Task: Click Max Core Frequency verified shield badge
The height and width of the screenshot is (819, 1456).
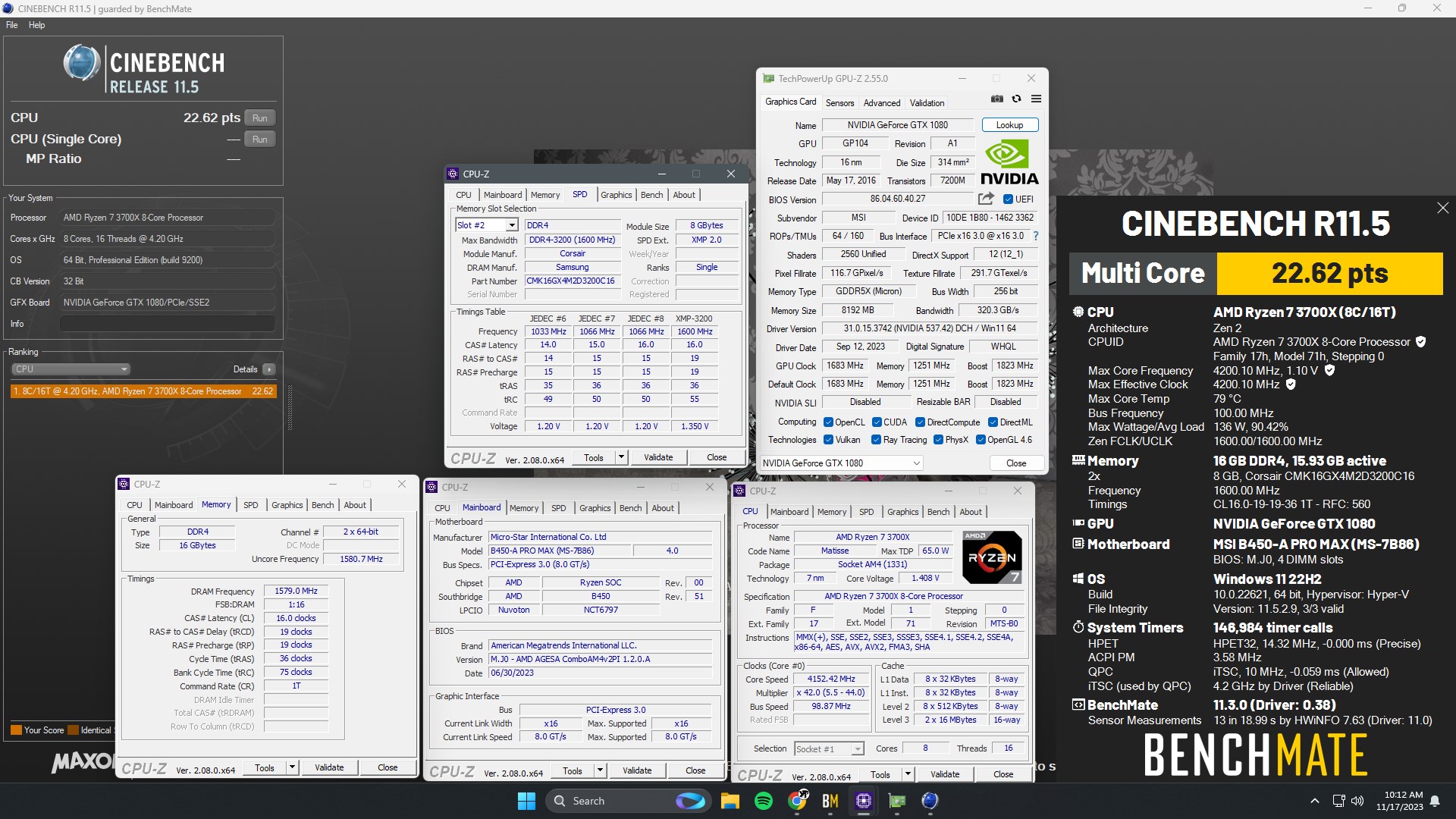Action: click(1329, 371)
